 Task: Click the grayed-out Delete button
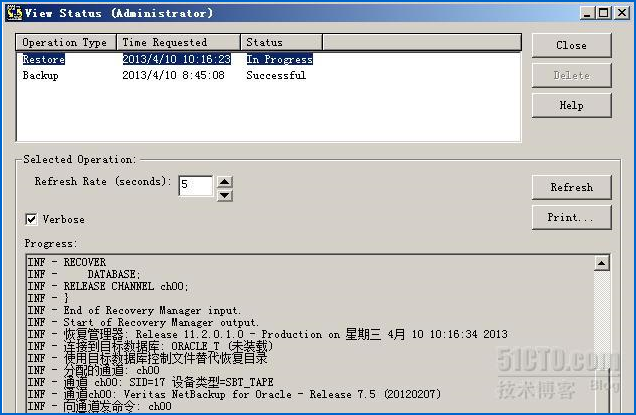point(572,75)
